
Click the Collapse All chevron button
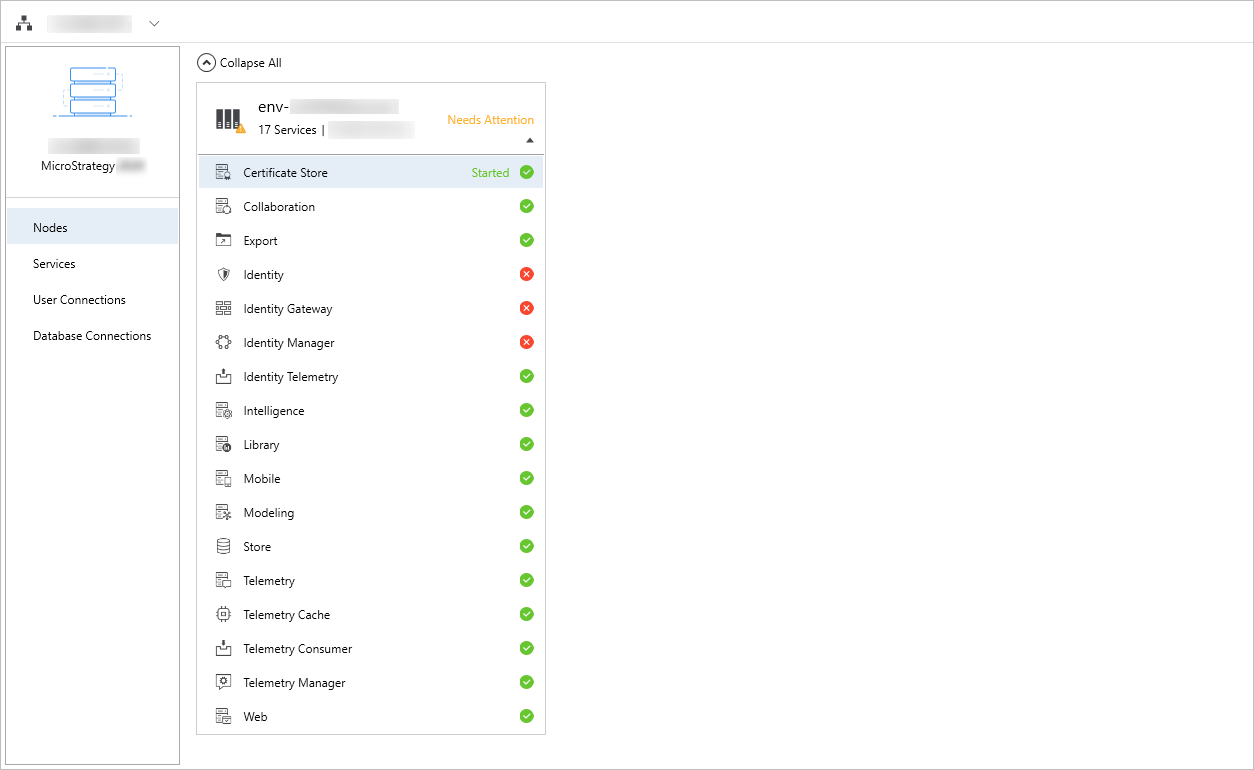[206, 63]
